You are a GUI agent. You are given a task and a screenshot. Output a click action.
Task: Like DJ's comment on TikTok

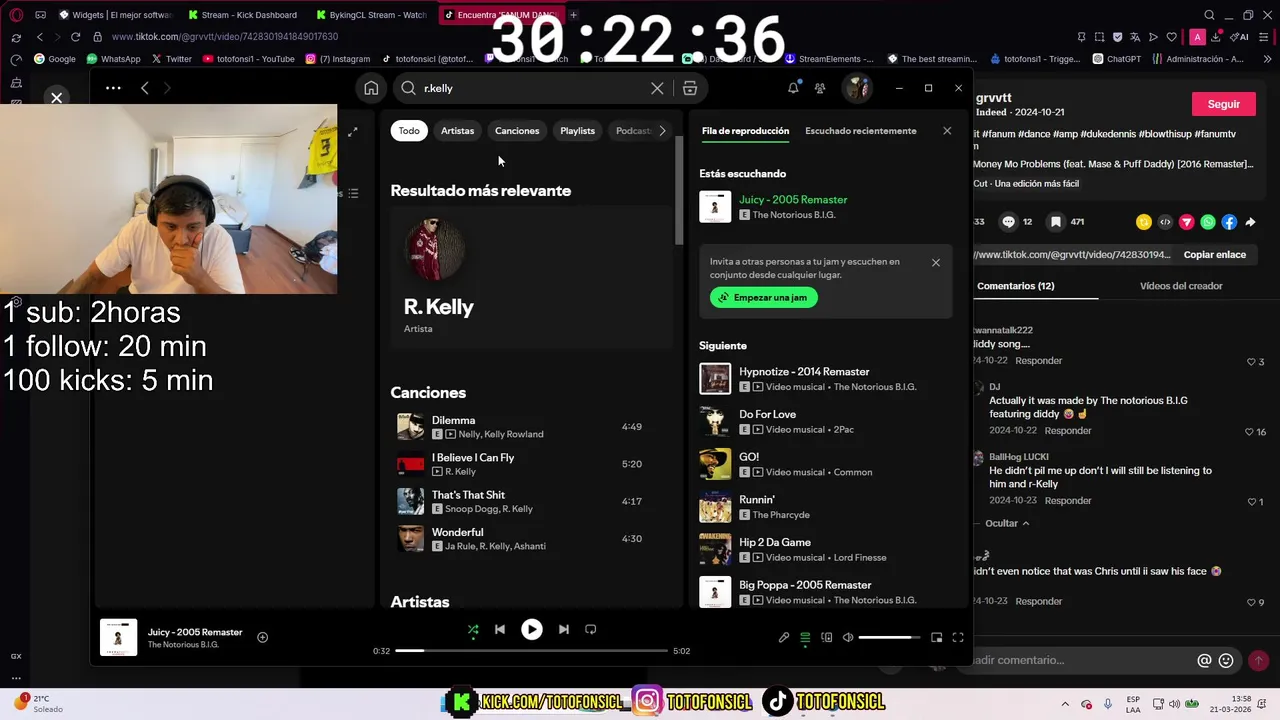(1249, 432)
